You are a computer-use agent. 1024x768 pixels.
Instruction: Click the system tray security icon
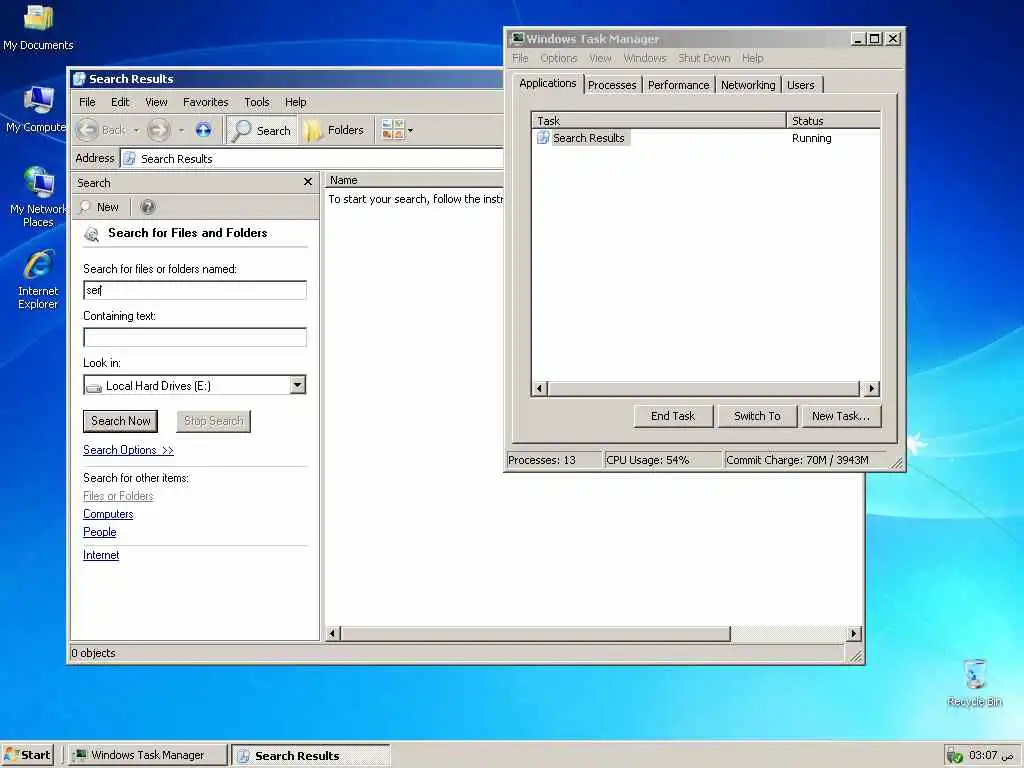click(x=955, y=756)
